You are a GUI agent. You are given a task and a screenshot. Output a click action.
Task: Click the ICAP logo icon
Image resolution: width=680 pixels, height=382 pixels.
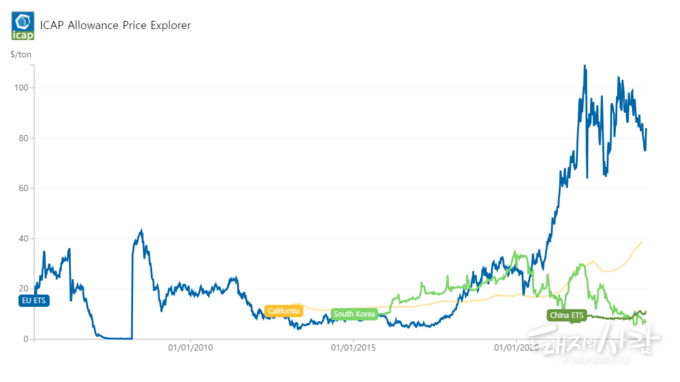click(x=23, y=26)
